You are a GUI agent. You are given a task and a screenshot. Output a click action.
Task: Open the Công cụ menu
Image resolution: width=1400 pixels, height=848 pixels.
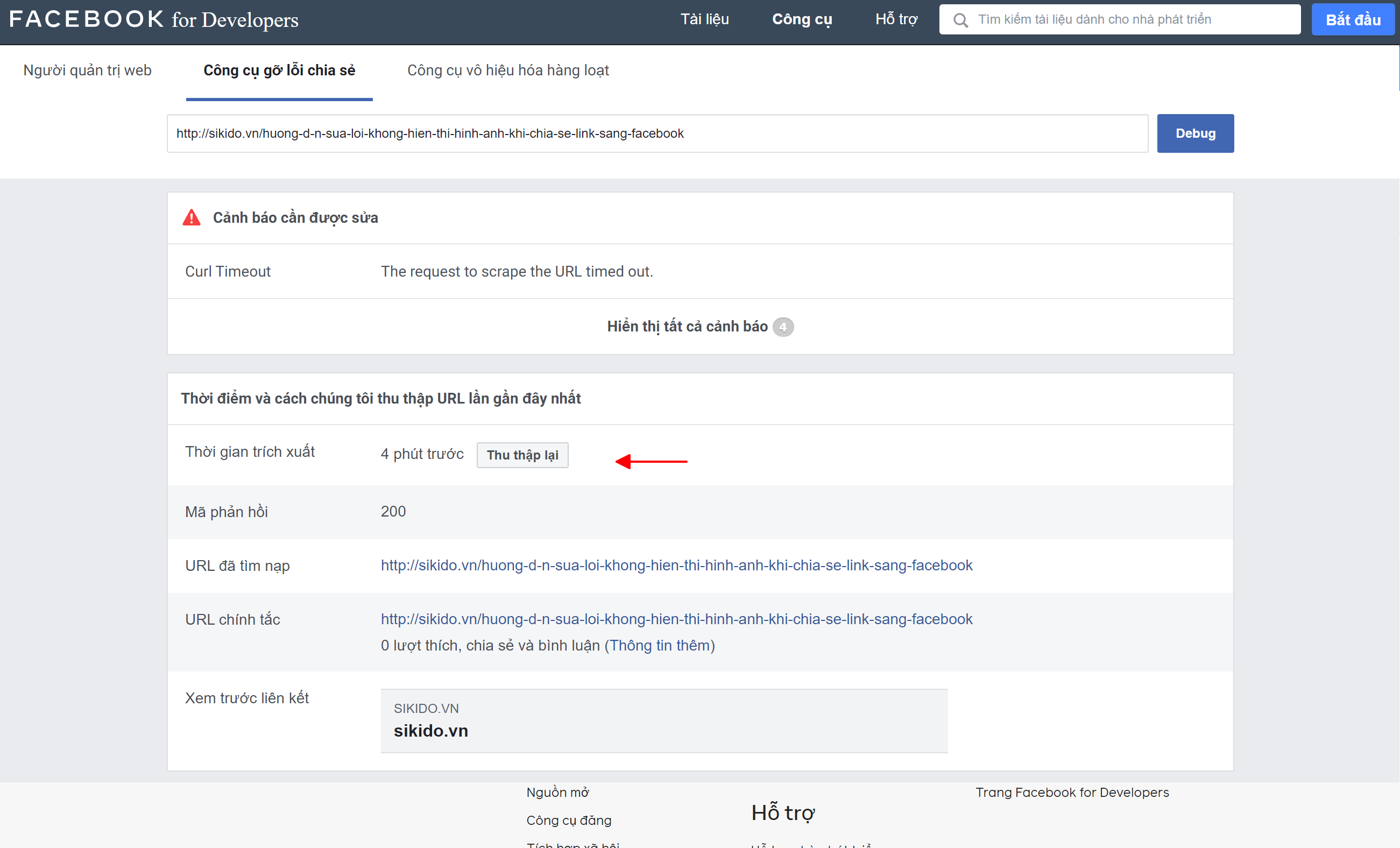click(x=802, y=19)
